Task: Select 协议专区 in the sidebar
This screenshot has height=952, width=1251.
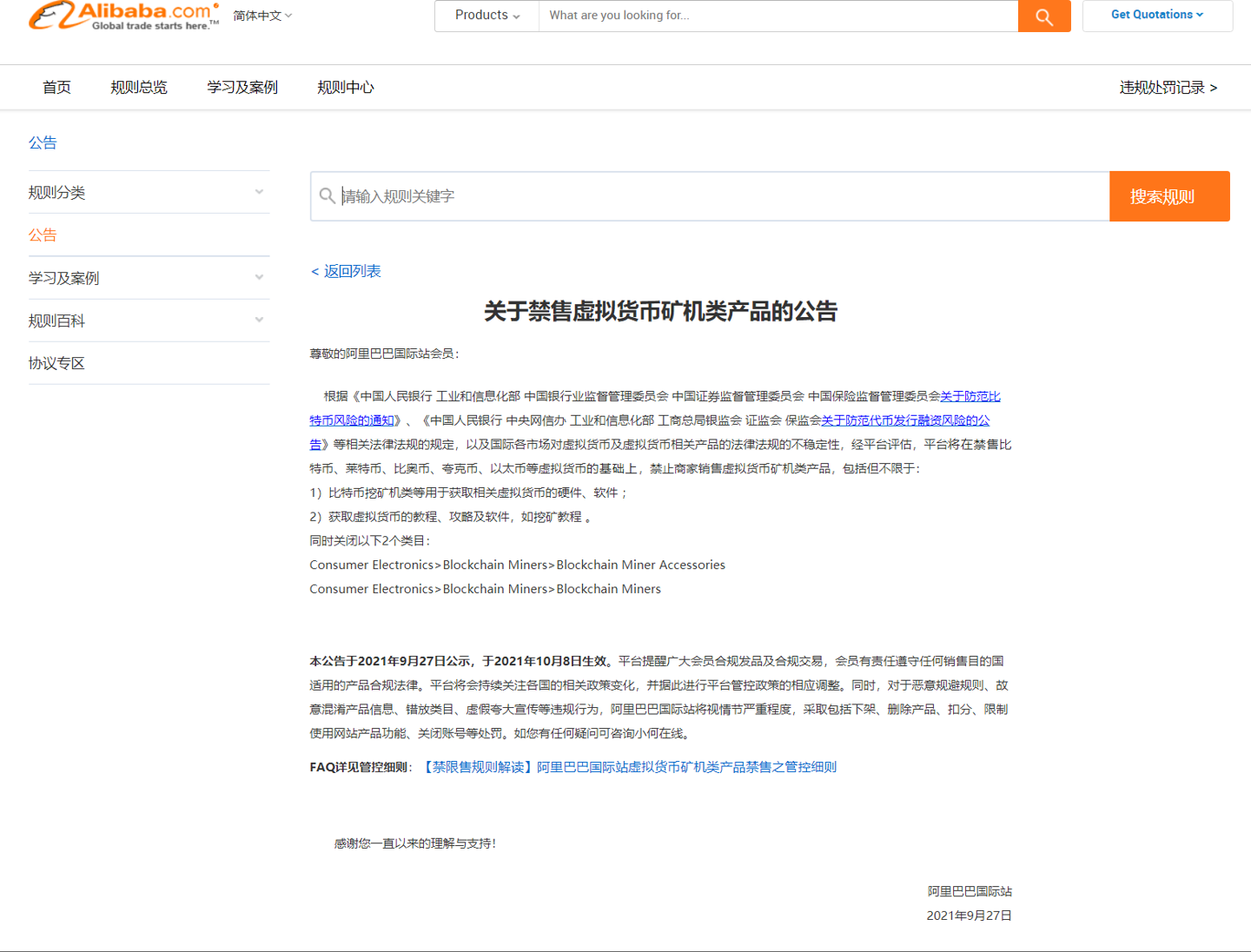Action: point(56,363)
